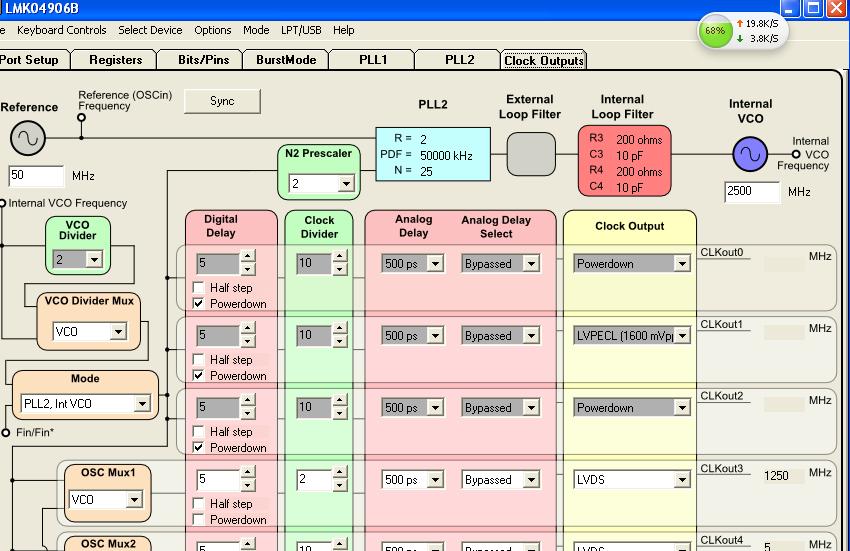Screen dimensions: 850x551
Task: Increase CLKout0 clock divider with up arrow
Action: 339,257
